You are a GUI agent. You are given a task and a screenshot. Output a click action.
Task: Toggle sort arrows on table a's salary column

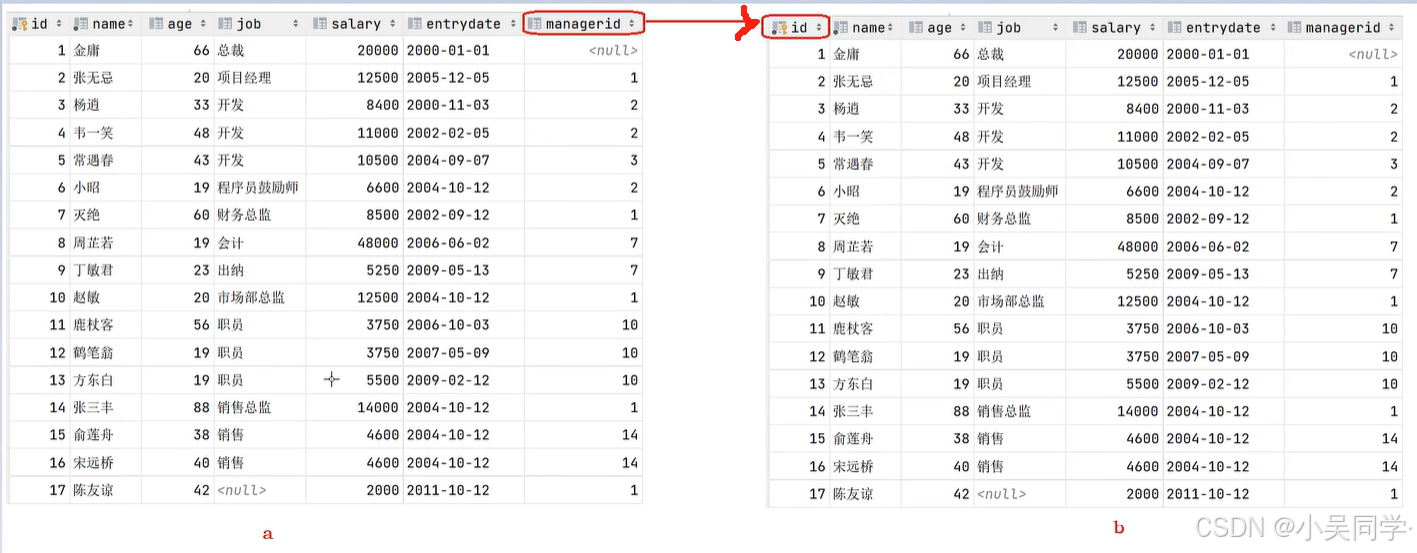pos(393,24)
